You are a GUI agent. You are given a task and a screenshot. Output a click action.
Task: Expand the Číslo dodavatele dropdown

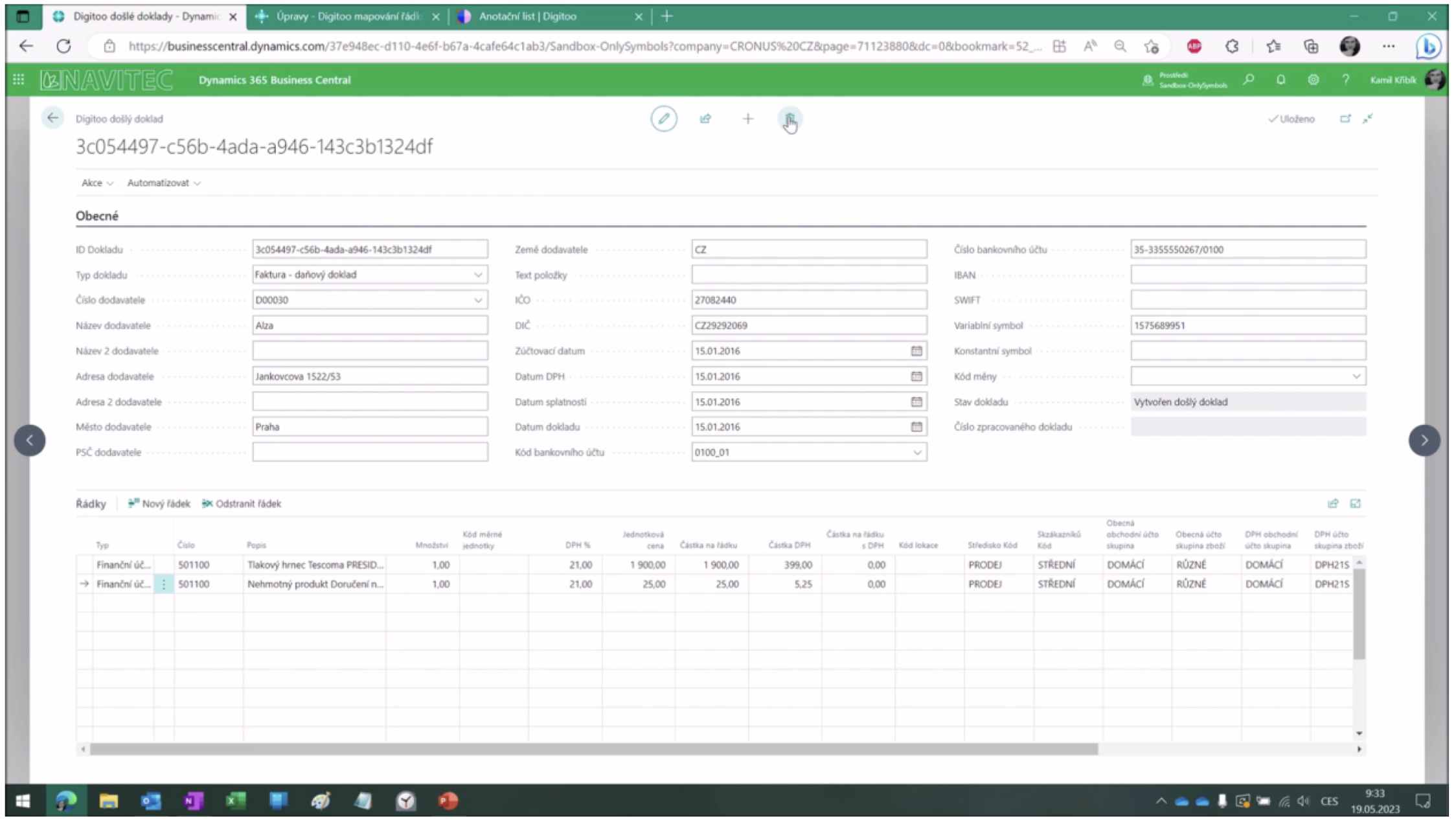point(478,300)
